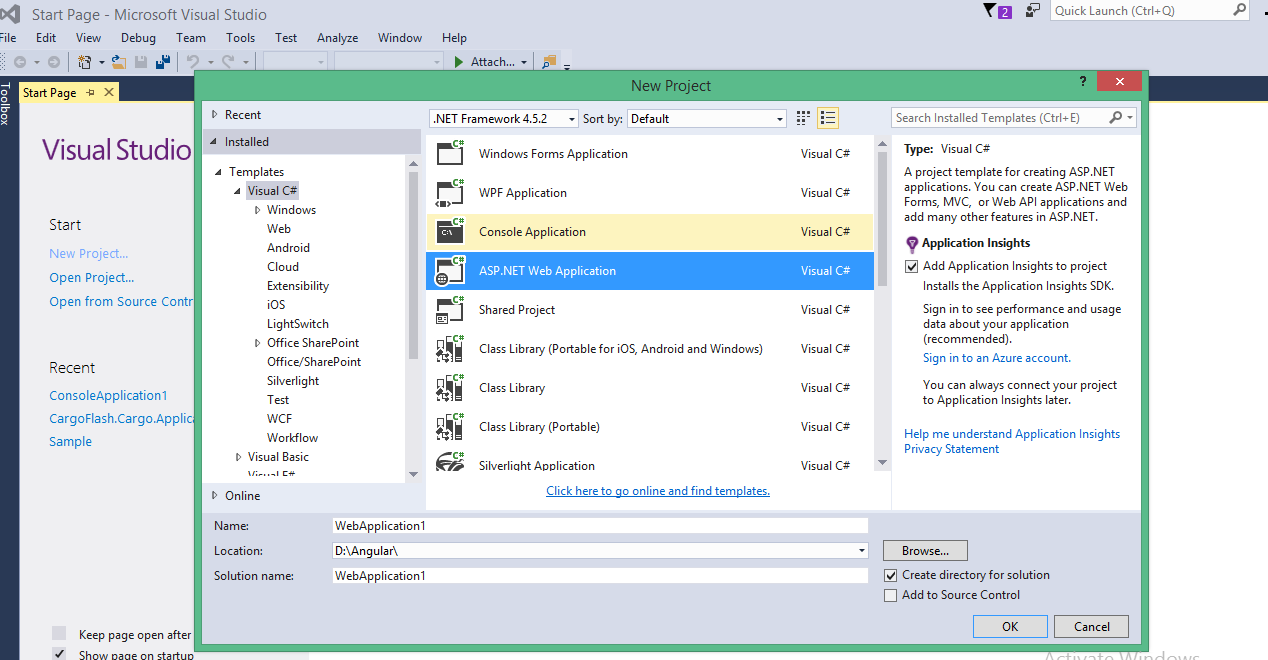The image size is (1268, 660).
Task: Open the Edit menu
Action: tap(46, 38)
